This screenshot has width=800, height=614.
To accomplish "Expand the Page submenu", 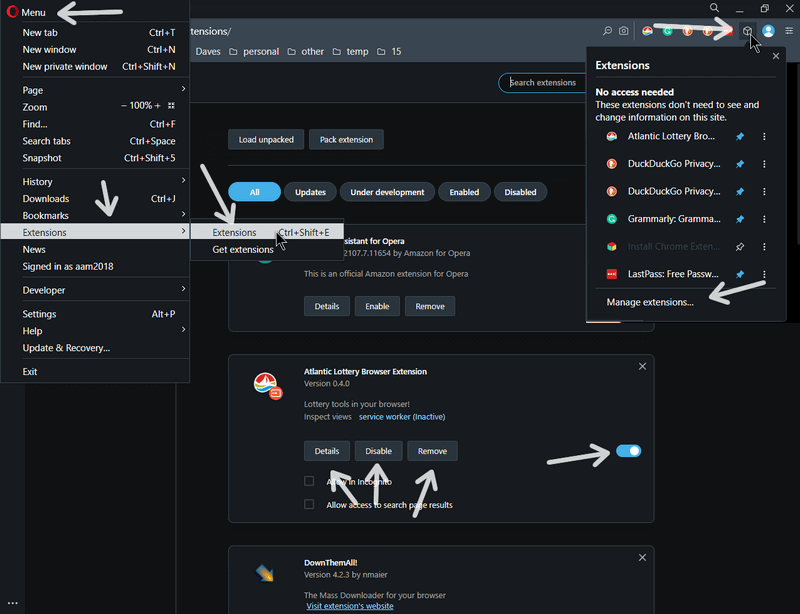I will click(95, 90).
